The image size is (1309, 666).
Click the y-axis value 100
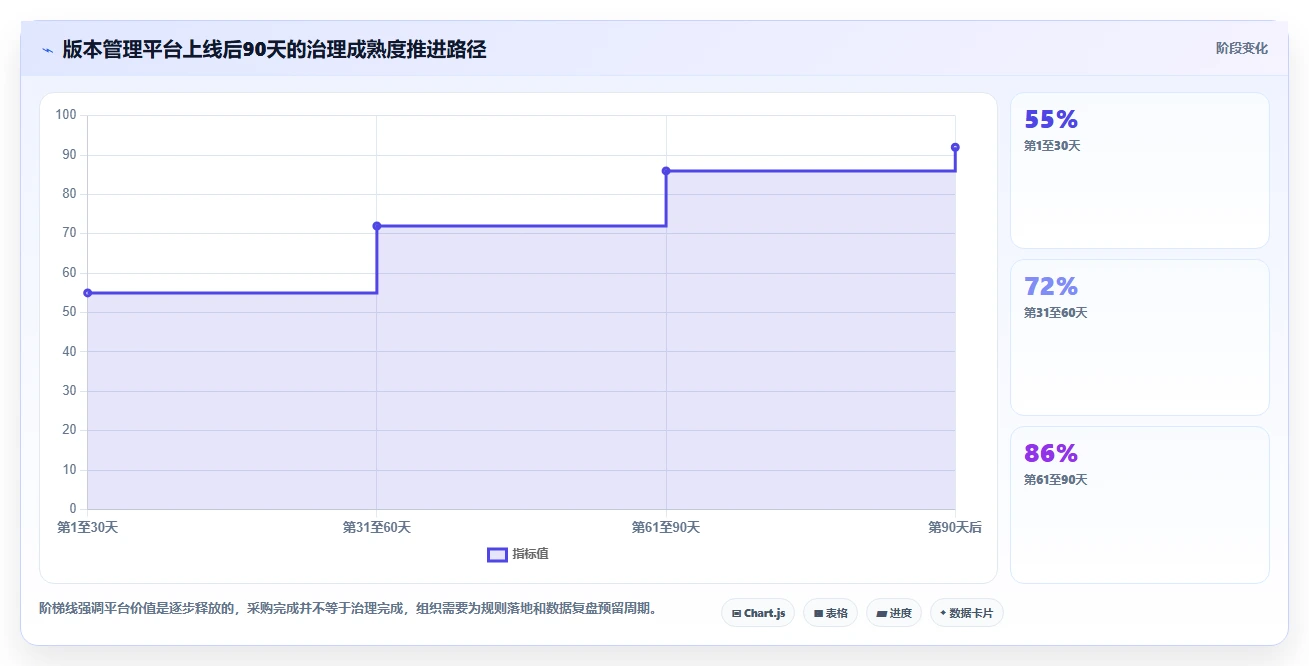[67, 115]
